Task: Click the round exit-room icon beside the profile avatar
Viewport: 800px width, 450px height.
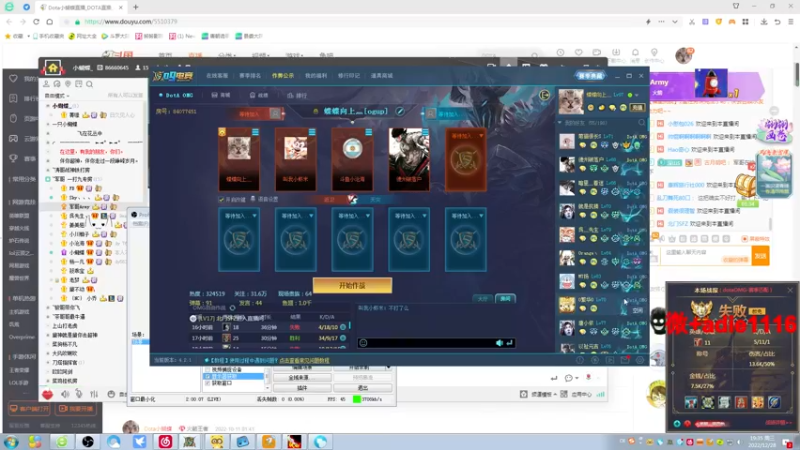Action: click(544, 95)
